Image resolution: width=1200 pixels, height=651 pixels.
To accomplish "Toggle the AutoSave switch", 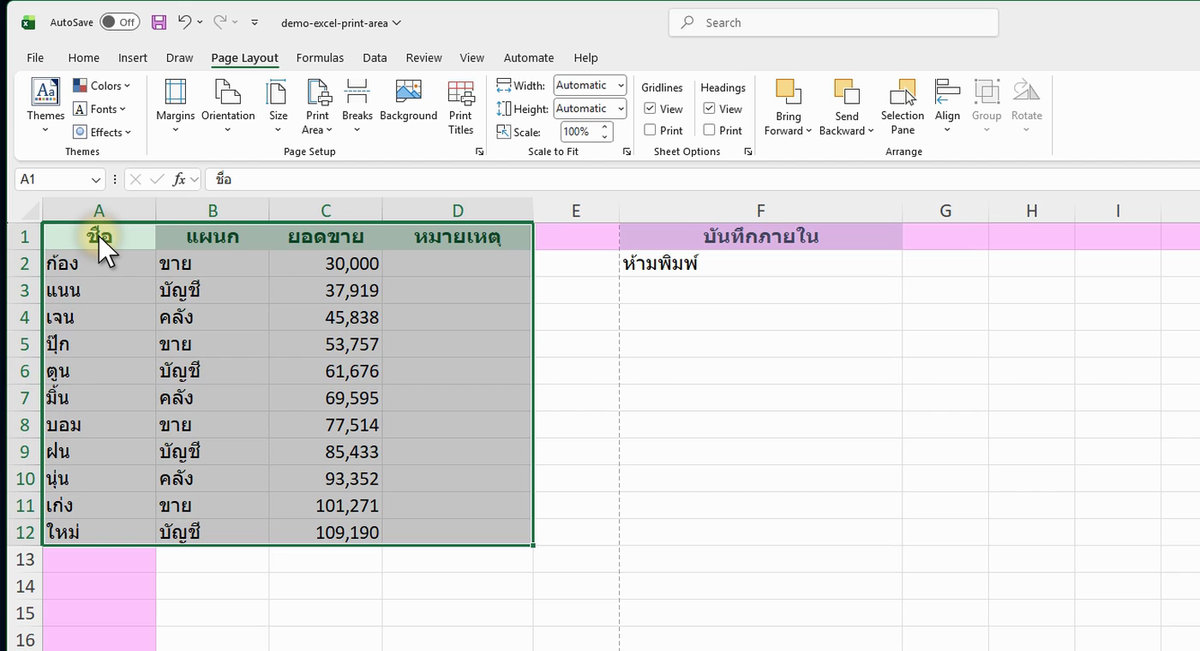I will [119, 22].
